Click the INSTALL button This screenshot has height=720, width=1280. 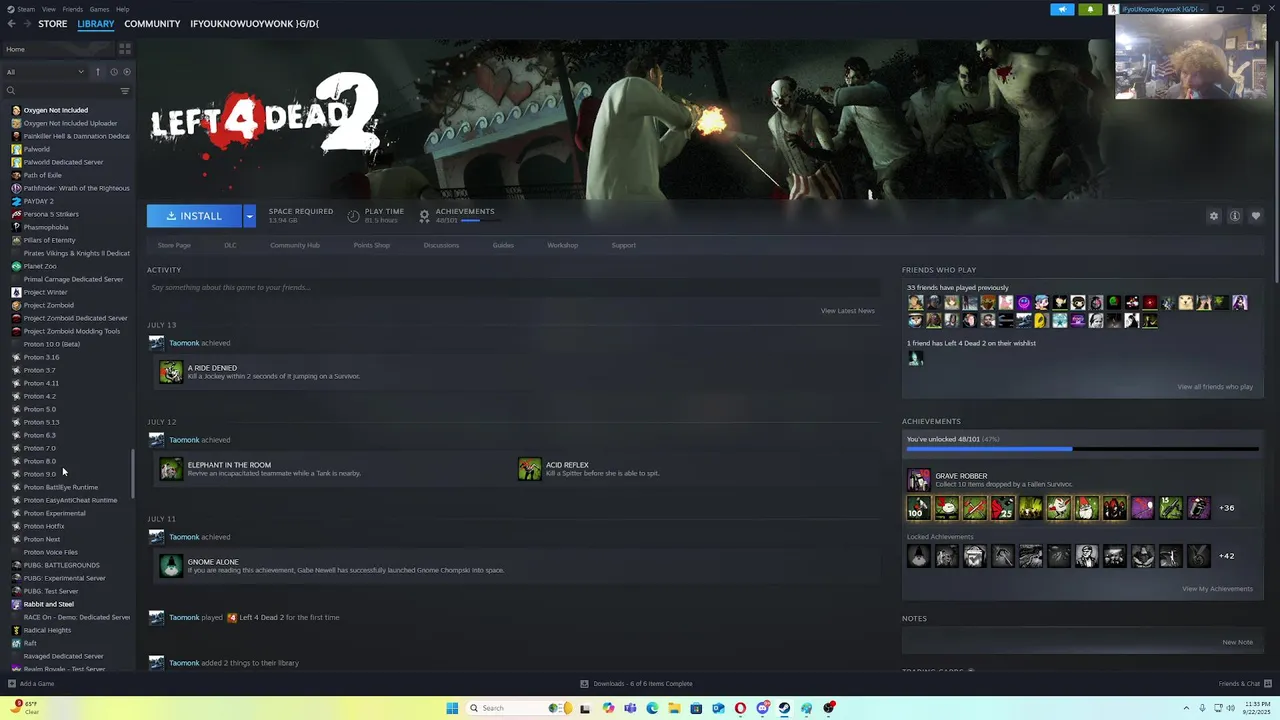pos(194,216)
